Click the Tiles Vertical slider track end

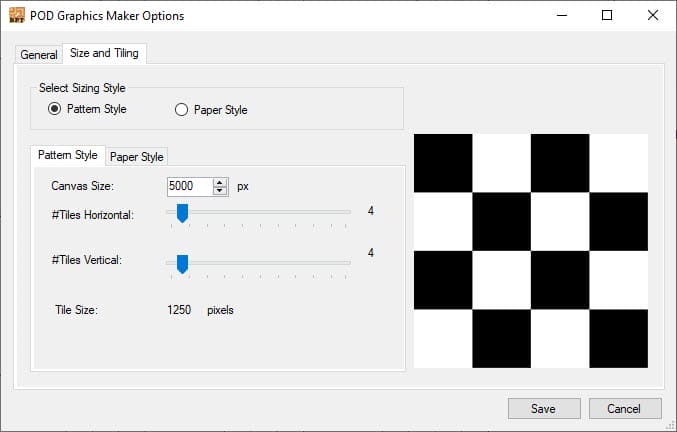tap(348, 263)
